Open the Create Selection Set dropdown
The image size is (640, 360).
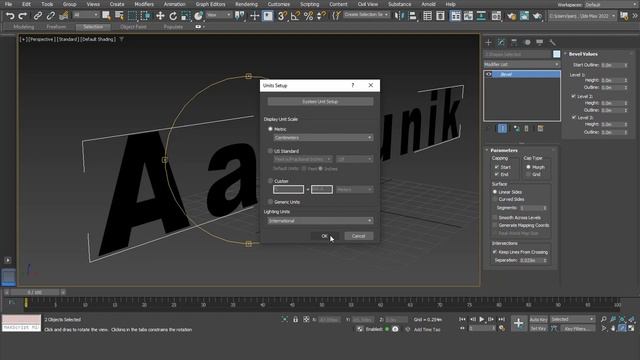(x=366, y=15)
